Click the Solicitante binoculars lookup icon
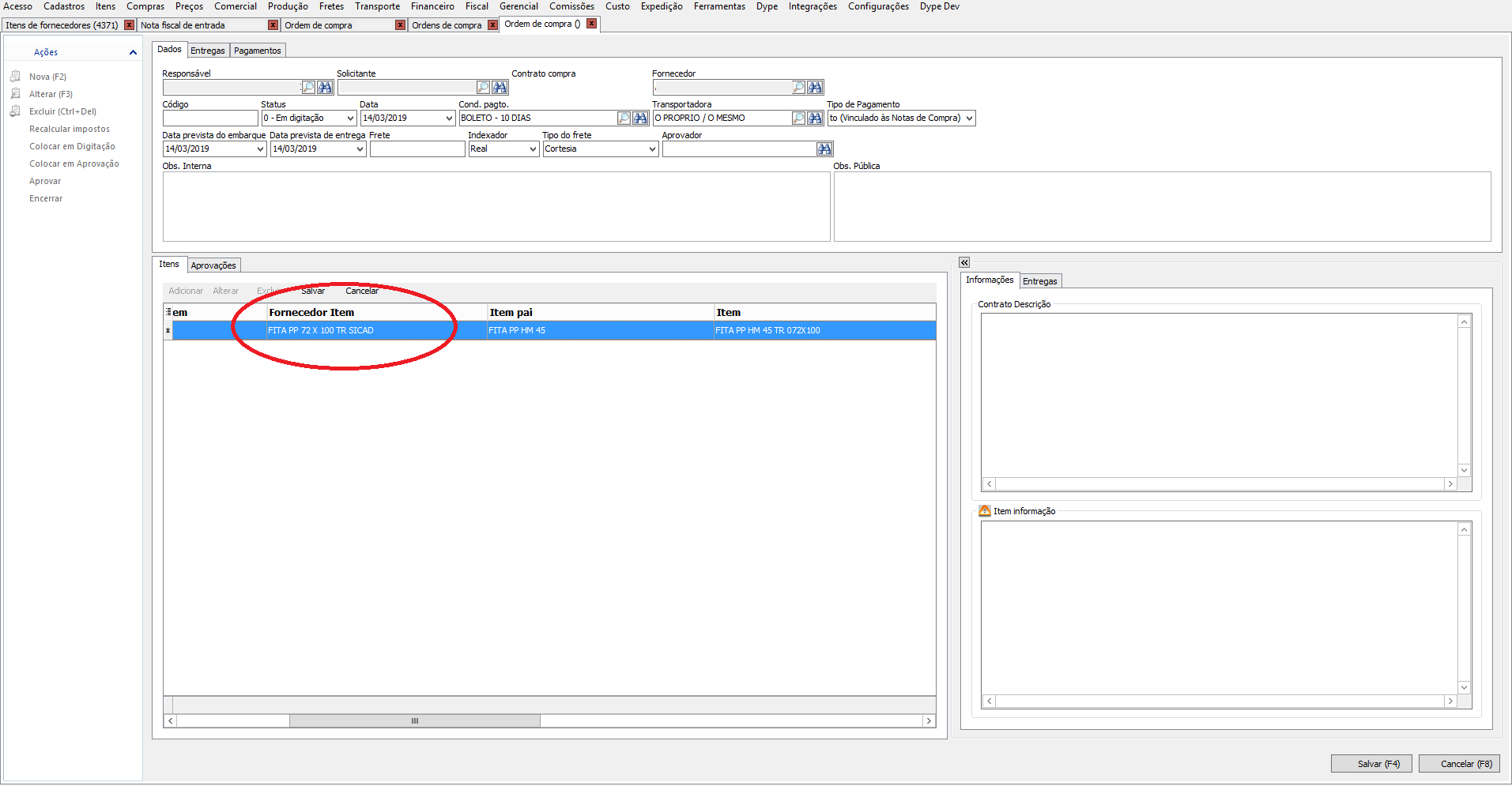1512x786 pixels. (500, 87)
